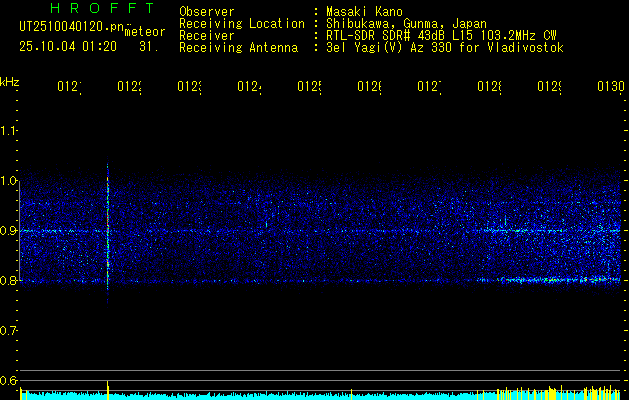Viewport: 629px width, 400px height.
Task: Select the observer name Masaki Kano
Action: coord(365,12)
